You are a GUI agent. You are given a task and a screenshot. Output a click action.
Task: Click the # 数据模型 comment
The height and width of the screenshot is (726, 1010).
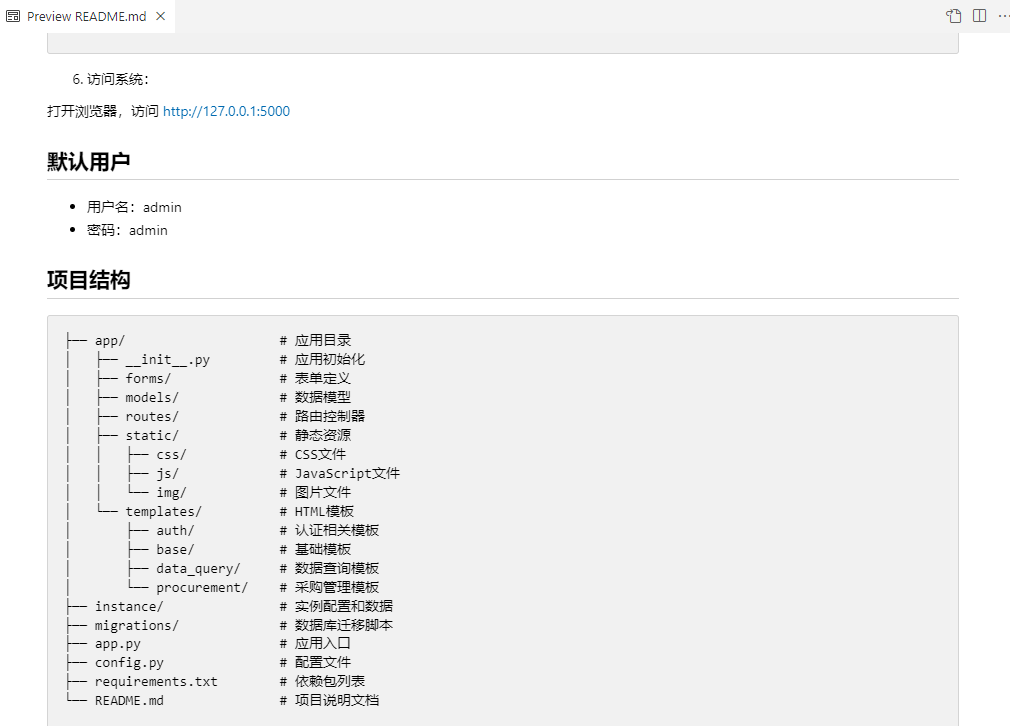tap(316, 397)
